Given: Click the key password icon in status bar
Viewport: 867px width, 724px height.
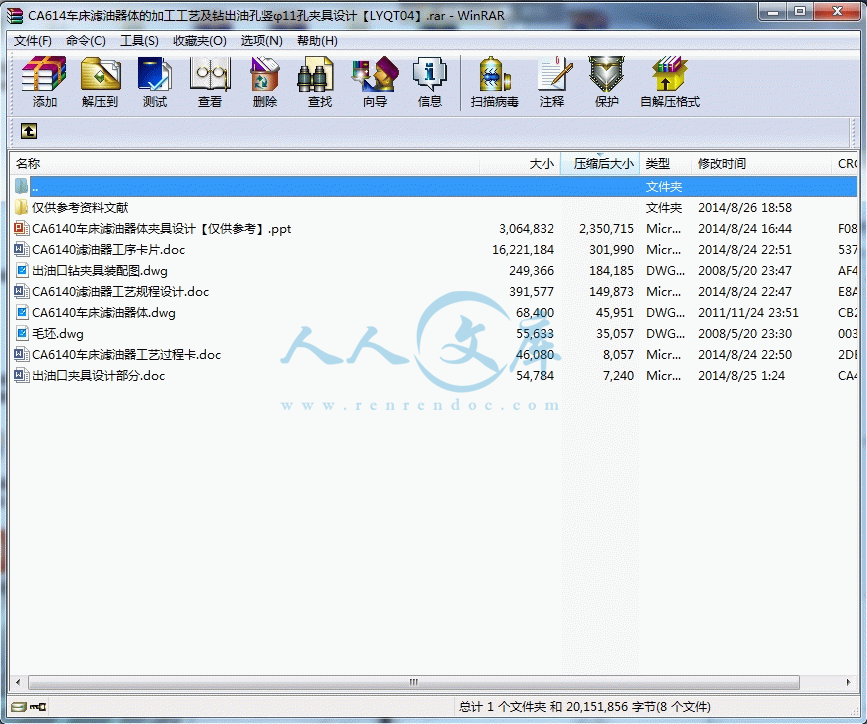Looking at the screenshot, I should (38, 706).
